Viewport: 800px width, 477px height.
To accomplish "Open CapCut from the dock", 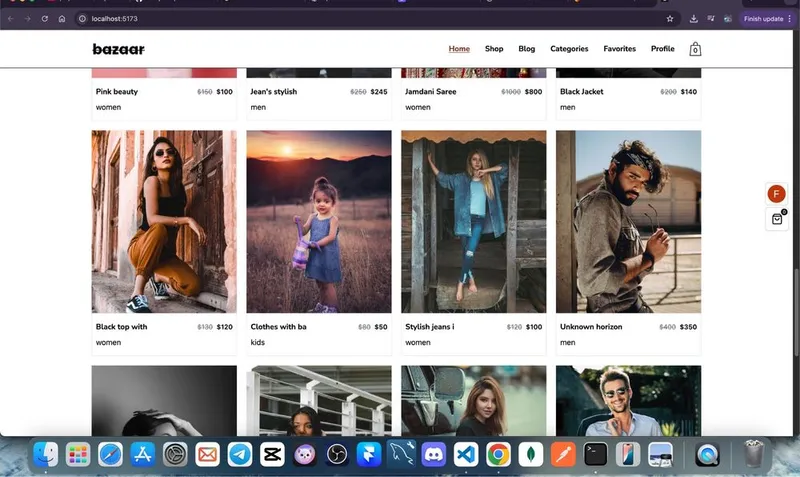I will tap(272, 454).
